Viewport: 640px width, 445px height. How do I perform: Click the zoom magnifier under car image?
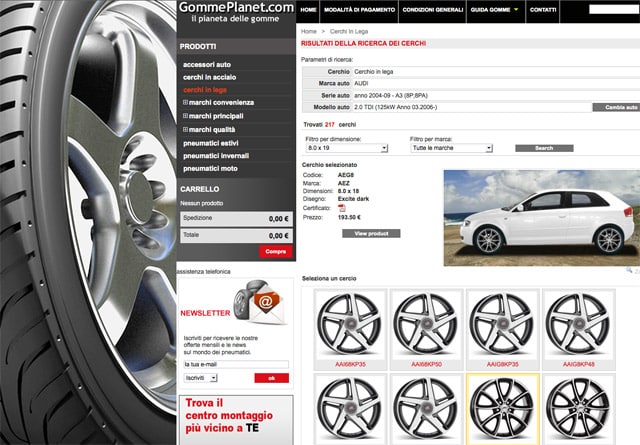tap(629, 270)
